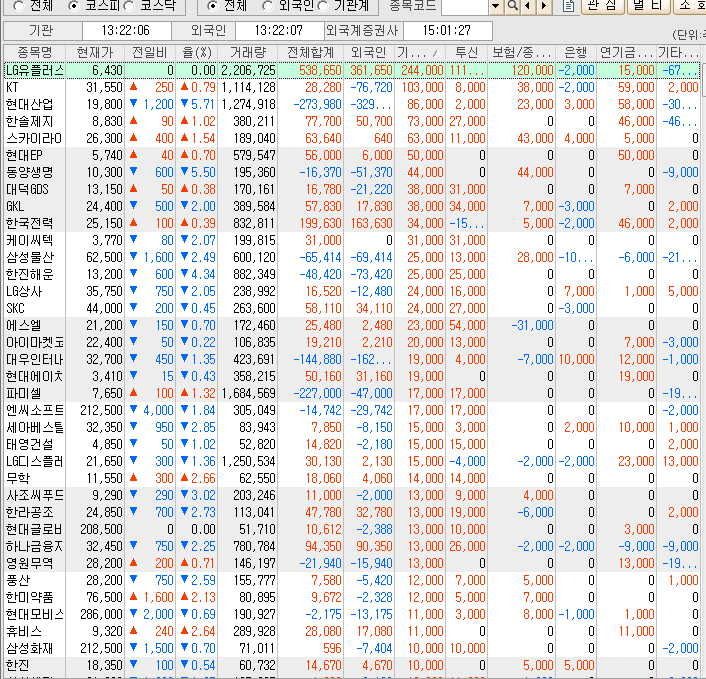Select the 한라공조 stock name
This screenshot has height=679, width=706.
tap(29, 513)
